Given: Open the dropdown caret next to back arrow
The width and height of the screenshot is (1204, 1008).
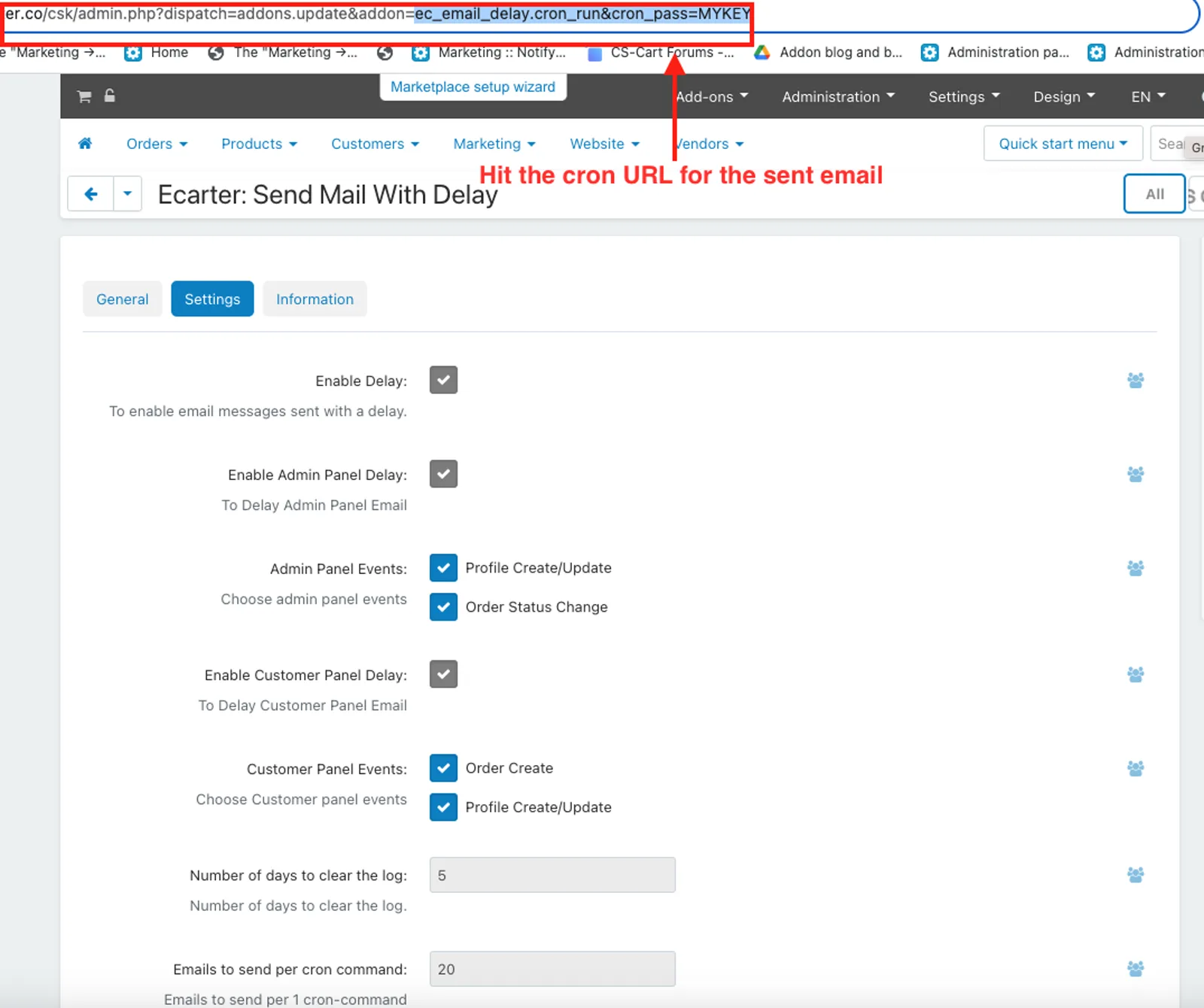Looking at the screenshot, I should click(x=127, y=194).
